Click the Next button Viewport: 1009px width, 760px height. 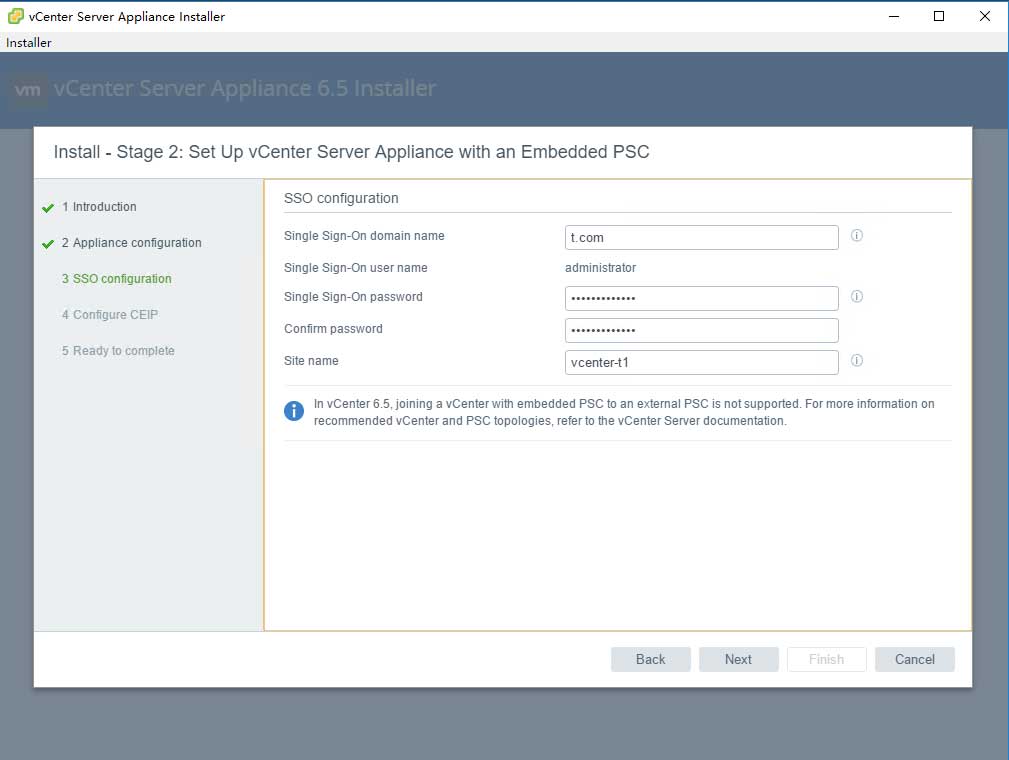pos(739,659)
